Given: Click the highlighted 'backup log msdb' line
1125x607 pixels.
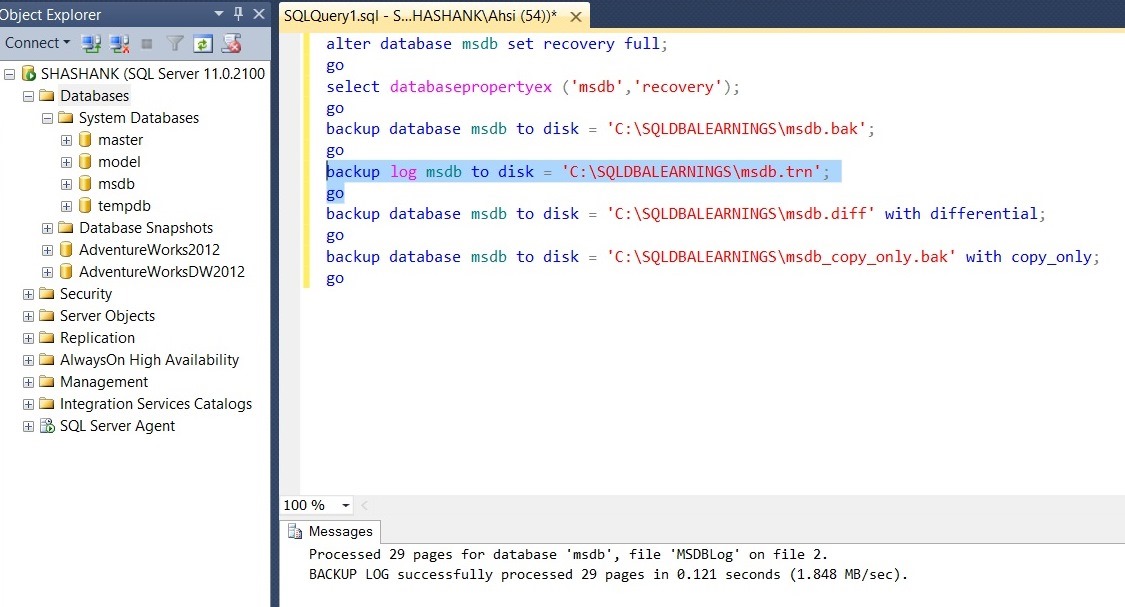Looking at the screenshot, I should coord(578,171).
